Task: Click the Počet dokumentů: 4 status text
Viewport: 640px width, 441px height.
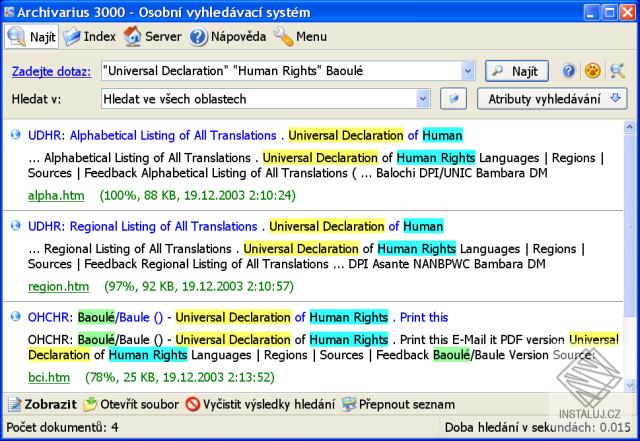Action: pos(62,428)
